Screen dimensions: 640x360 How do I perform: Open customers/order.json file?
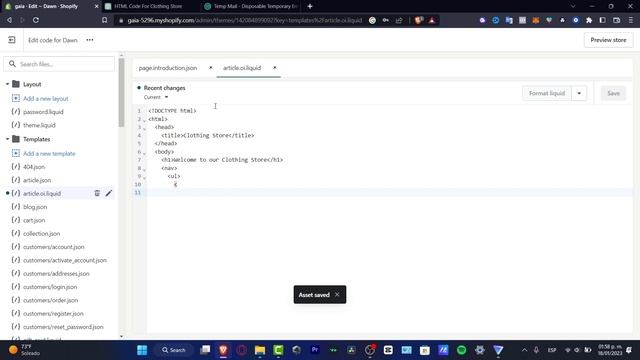coord(50,300)
